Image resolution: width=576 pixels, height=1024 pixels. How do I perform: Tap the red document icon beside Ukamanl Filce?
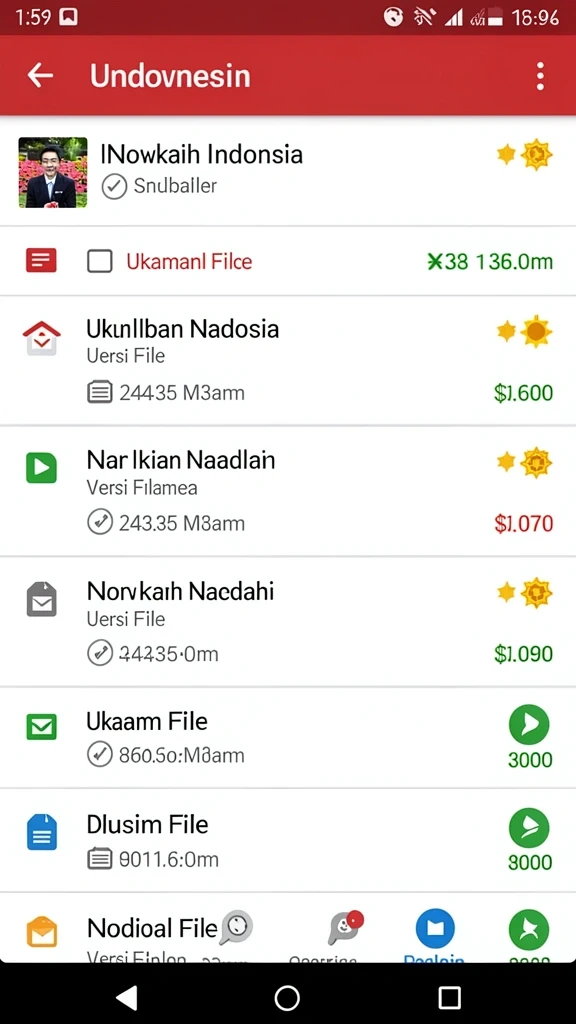(x=41, y=261)
